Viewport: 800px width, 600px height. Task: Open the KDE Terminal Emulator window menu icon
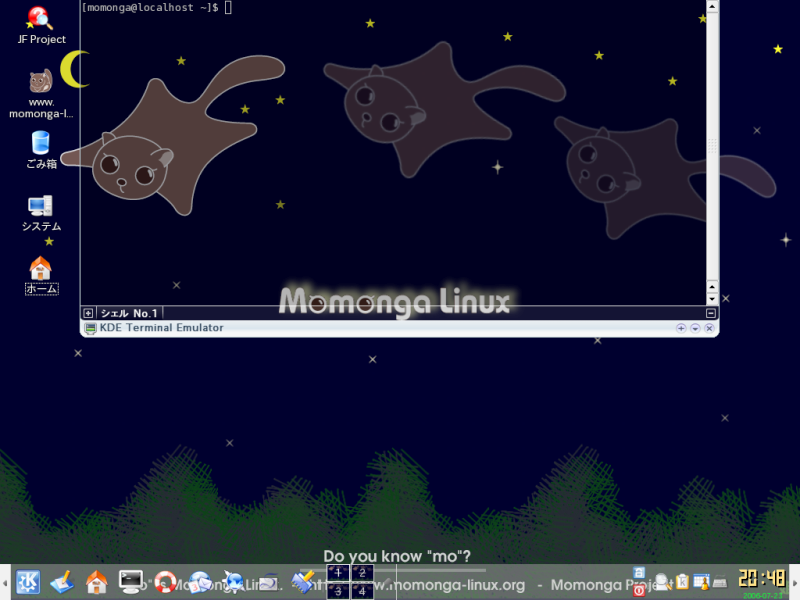90,328
